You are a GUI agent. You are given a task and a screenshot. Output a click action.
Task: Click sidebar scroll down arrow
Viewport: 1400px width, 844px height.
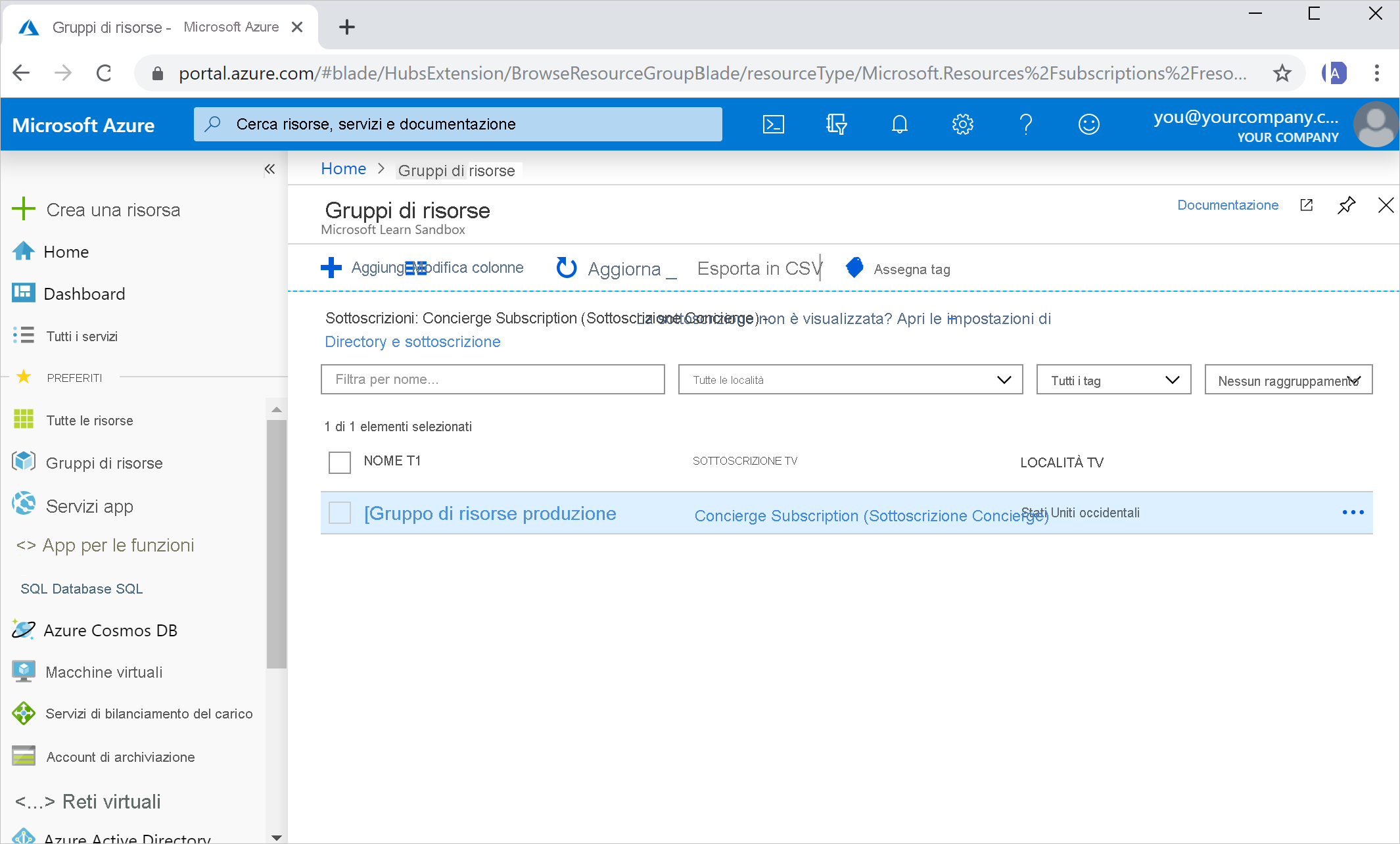(x=277, y=837)
